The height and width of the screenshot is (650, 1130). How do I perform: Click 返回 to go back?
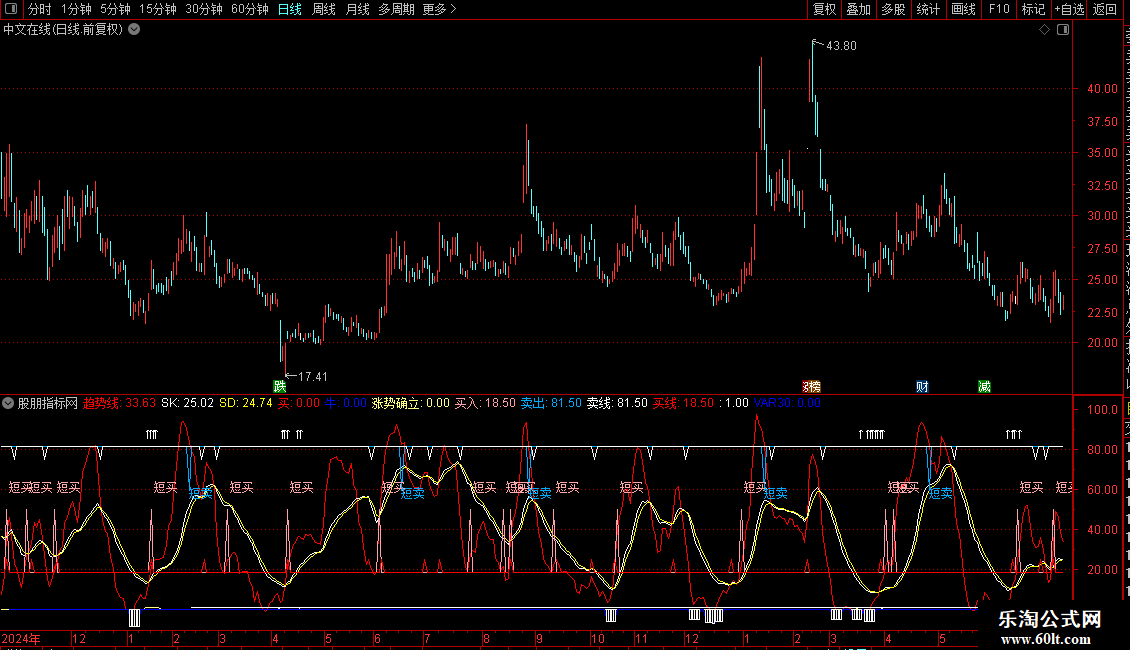tap(1105, 9)
